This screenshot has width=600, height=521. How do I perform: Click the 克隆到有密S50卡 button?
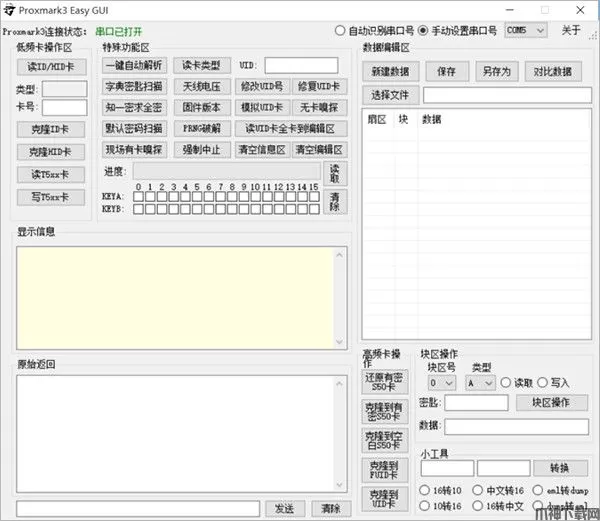(x=385, y=412)
